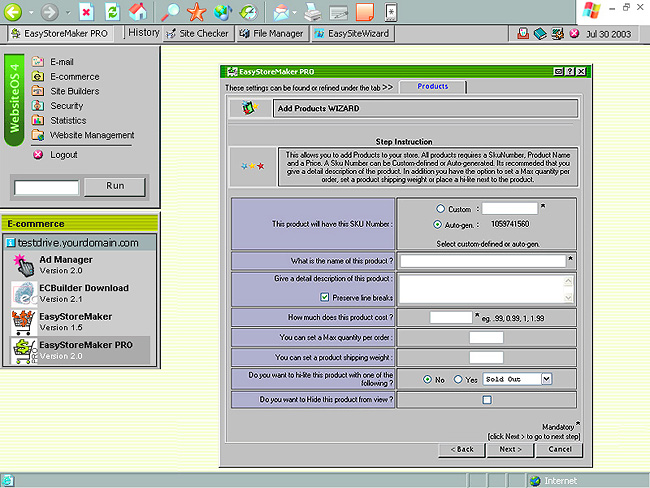Click the help question-mark button in wizard title

tap(570, 72)
